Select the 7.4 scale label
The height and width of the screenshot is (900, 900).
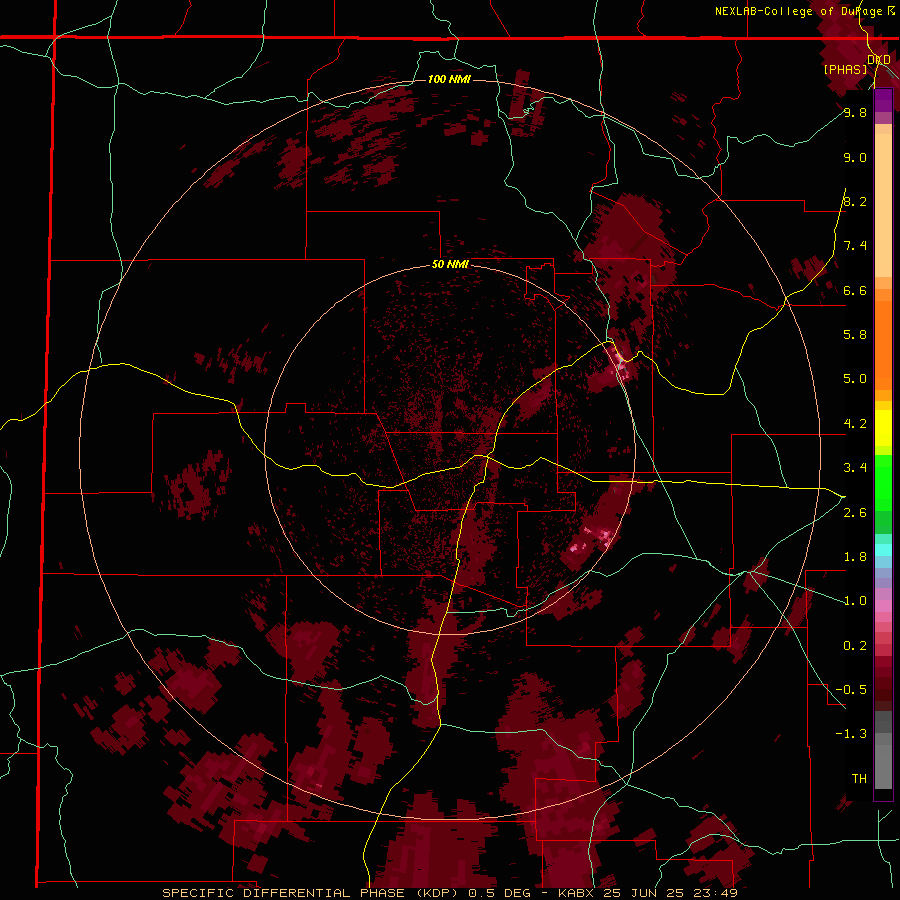click(x=855, y=246)
